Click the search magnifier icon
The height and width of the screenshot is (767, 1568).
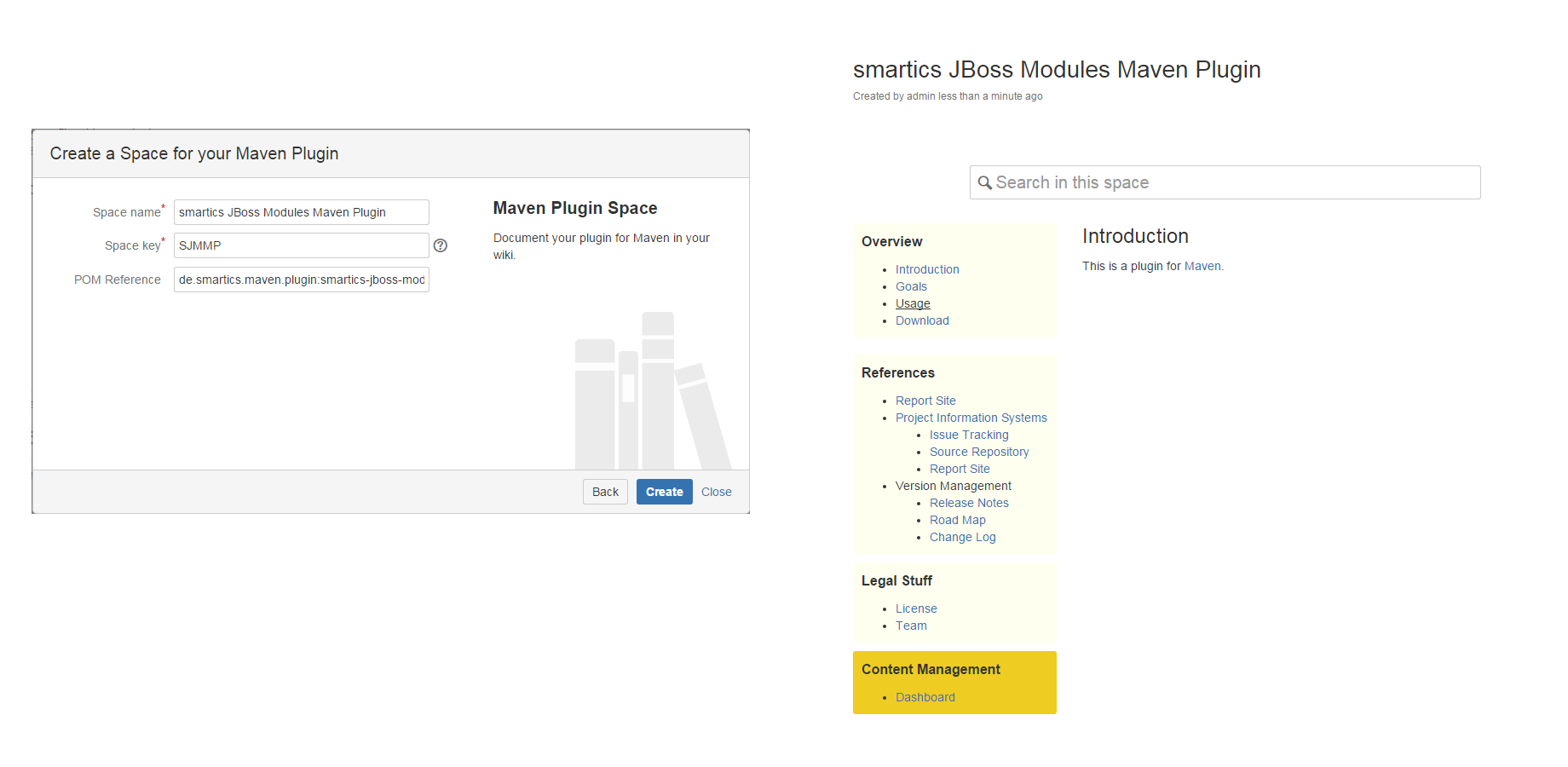(x=984, y=182)
